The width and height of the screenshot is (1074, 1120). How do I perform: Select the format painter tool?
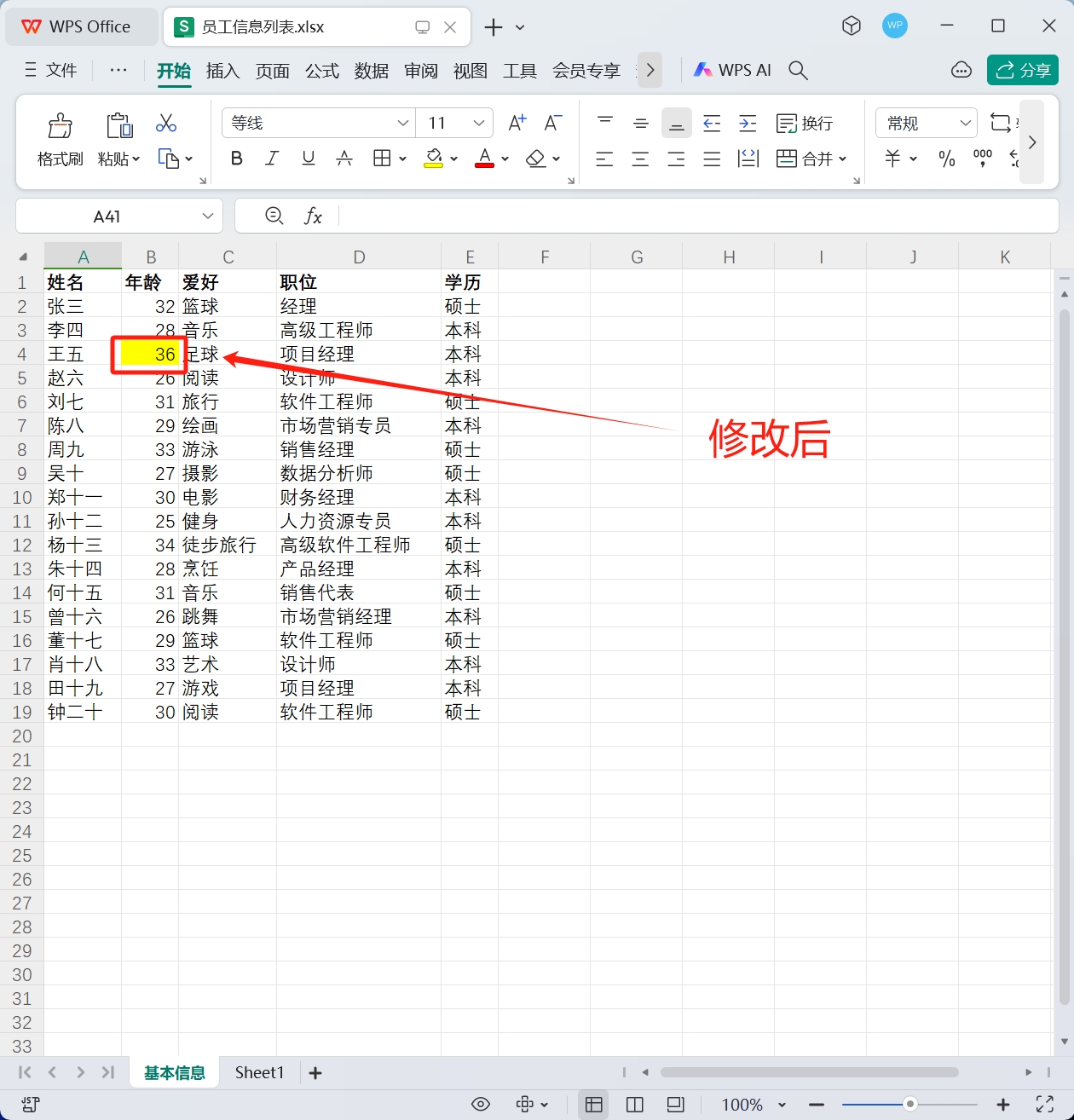click(59, 136)
